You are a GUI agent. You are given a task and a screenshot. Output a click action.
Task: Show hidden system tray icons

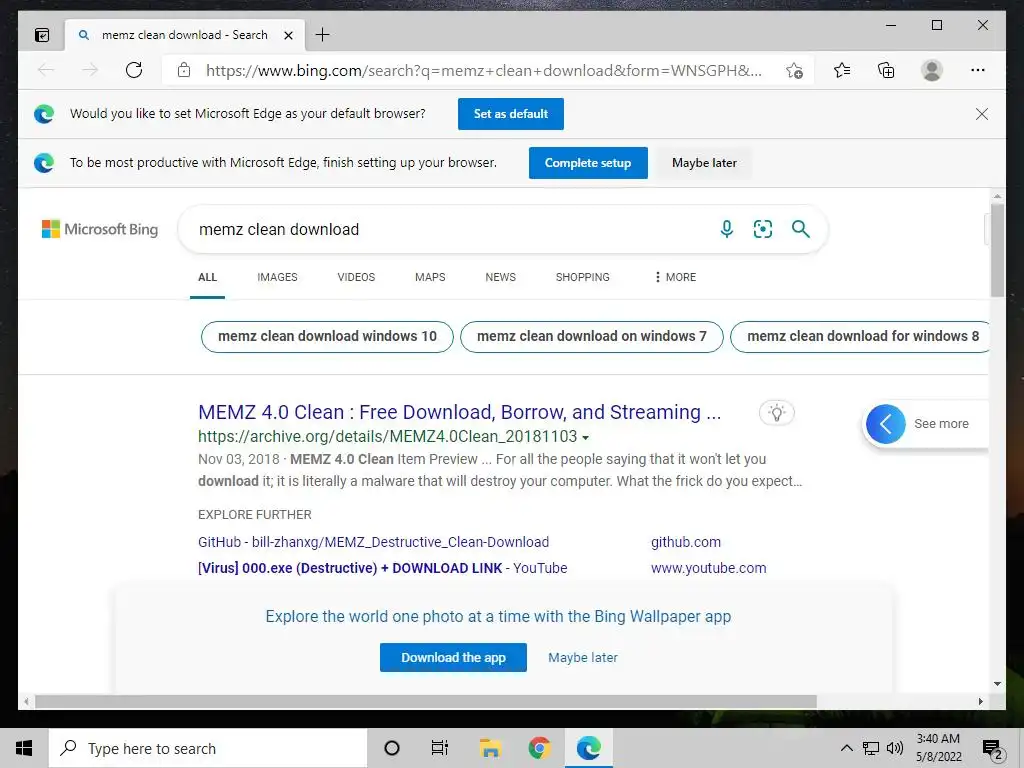tap(846, 748)
